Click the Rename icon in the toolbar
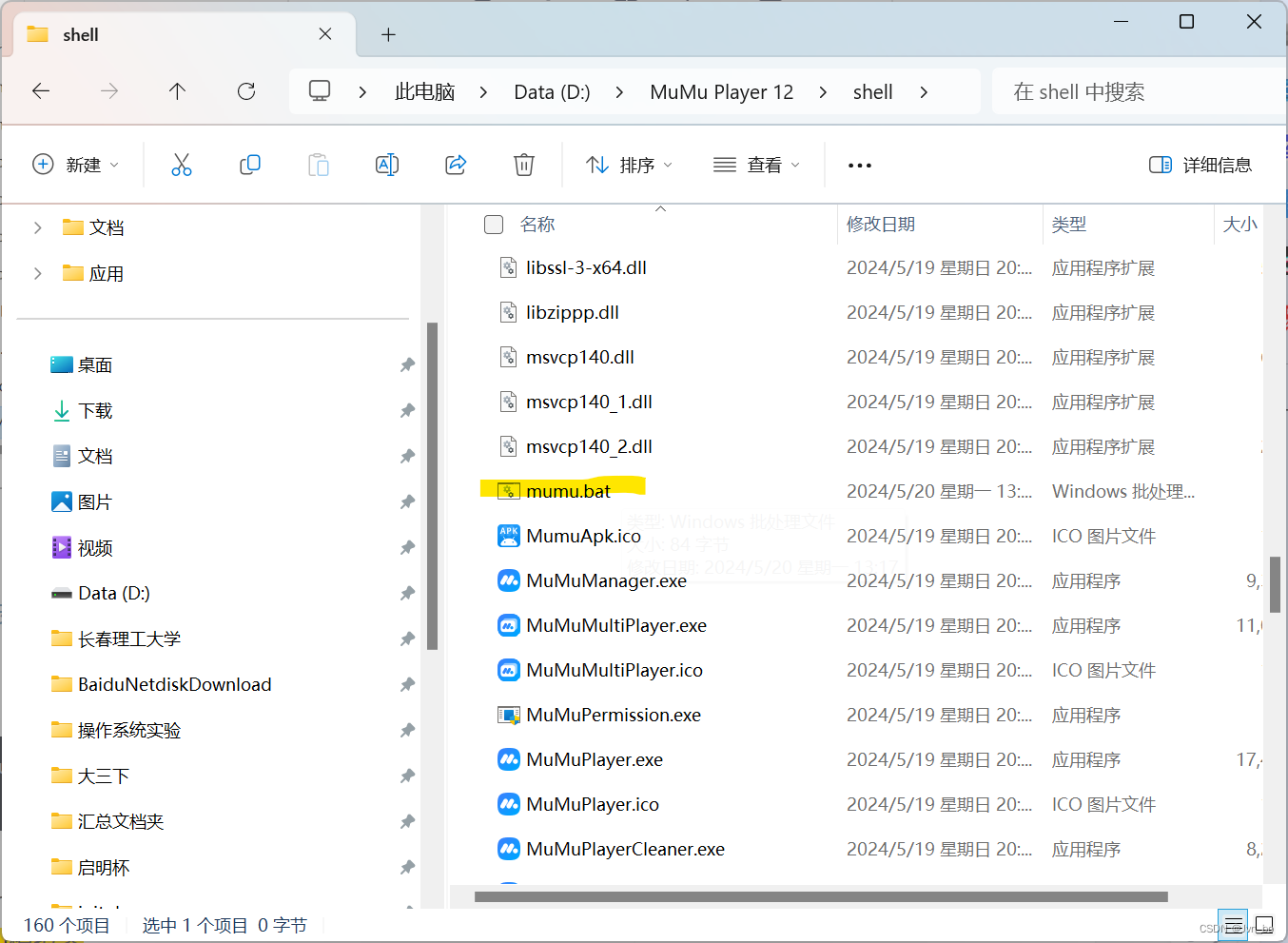 coord(387,164)
